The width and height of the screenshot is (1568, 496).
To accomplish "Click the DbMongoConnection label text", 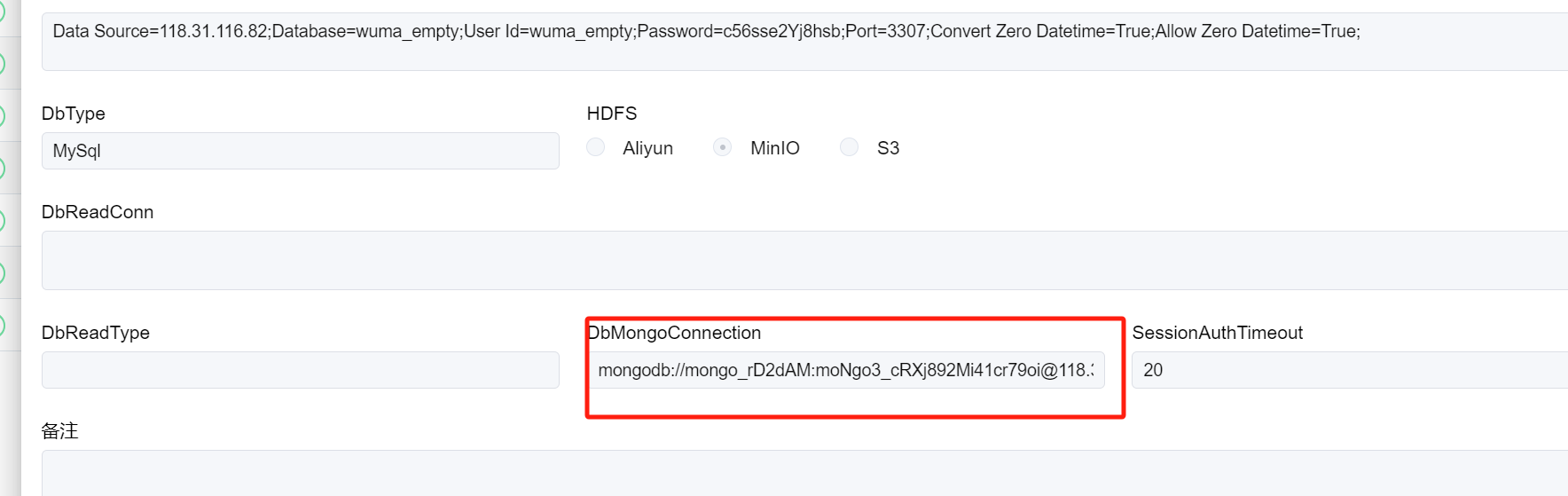I will [675, 333].
